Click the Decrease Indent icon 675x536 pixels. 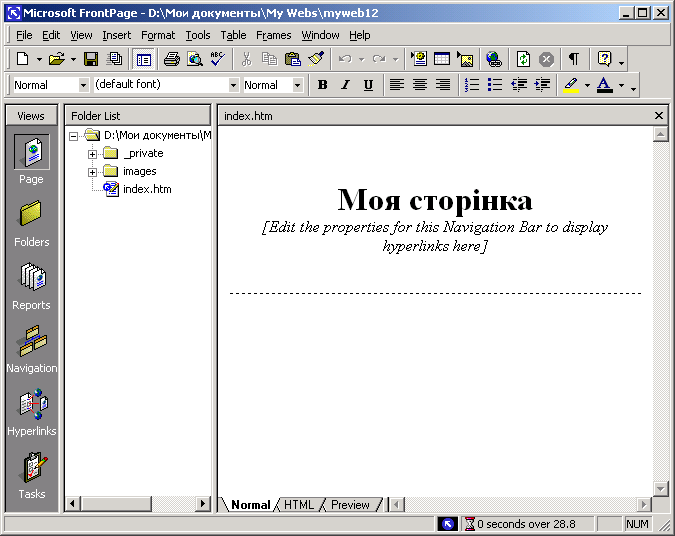pyautogui.click(x=519, y=85)
